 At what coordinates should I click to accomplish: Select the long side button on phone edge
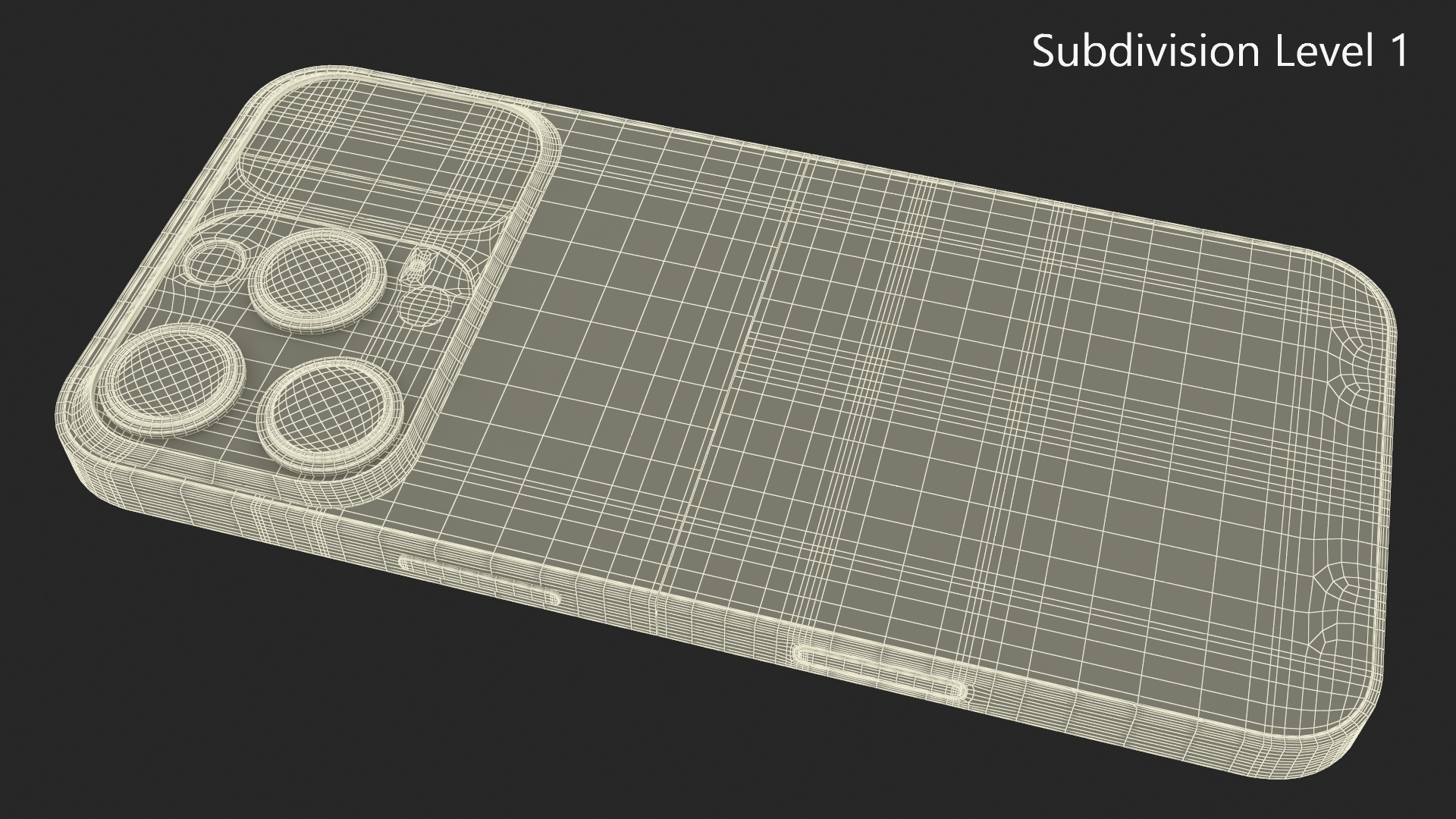pos(881,672)
